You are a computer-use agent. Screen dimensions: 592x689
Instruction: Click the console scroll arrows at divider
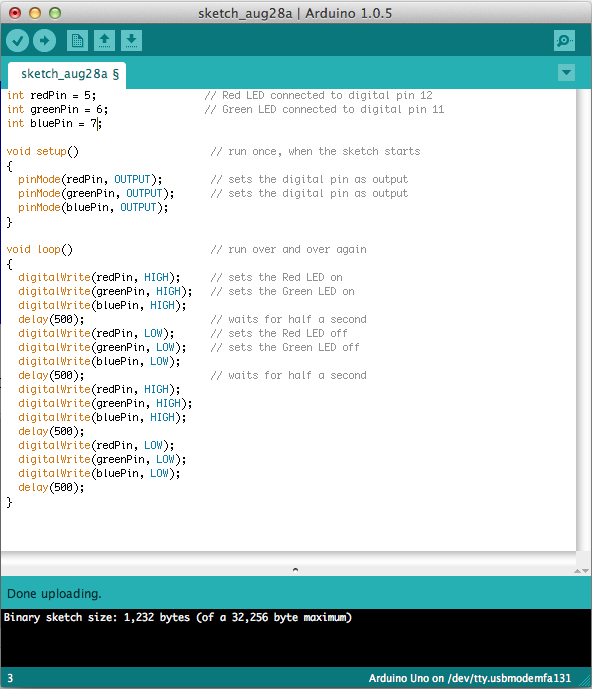coord(581,571)
